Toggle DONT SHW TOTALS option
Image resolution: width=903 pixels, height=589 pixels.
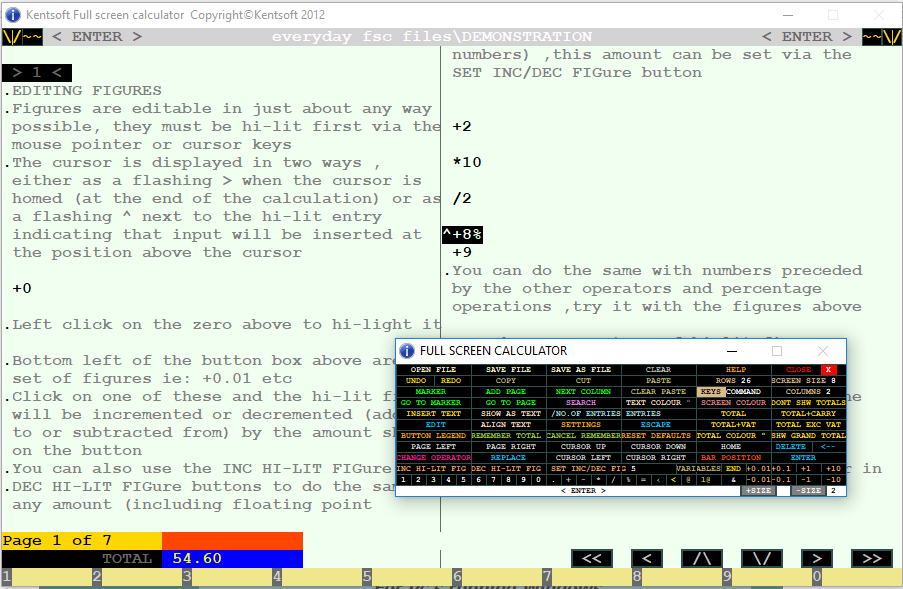point(809,402)
